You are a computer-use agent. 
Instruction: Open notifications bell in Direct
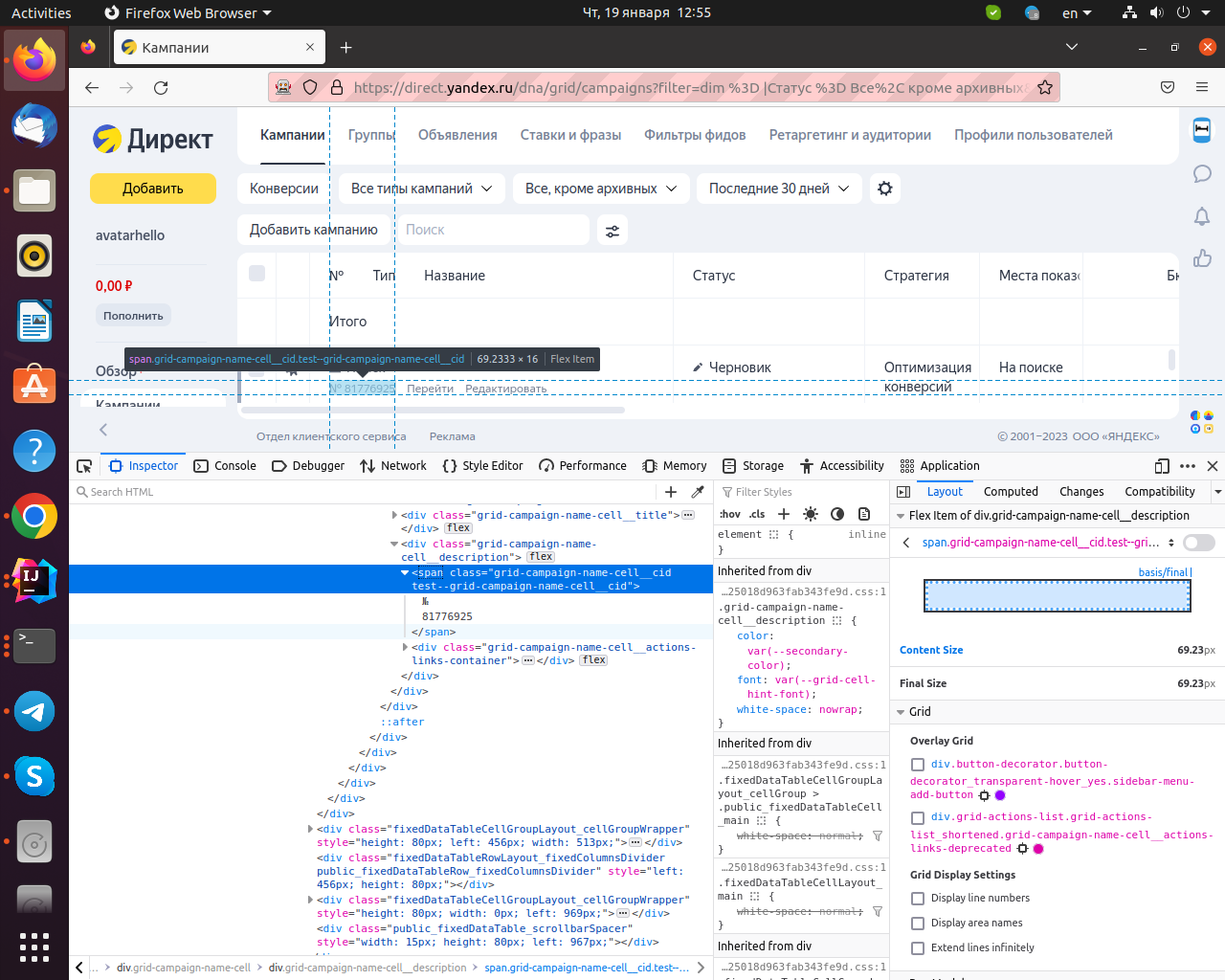coord(1202,216)
